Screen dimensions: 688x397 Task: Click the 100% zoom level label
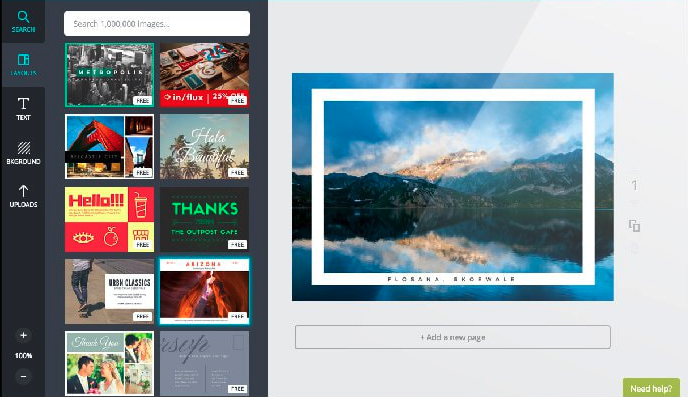point(23,356)
